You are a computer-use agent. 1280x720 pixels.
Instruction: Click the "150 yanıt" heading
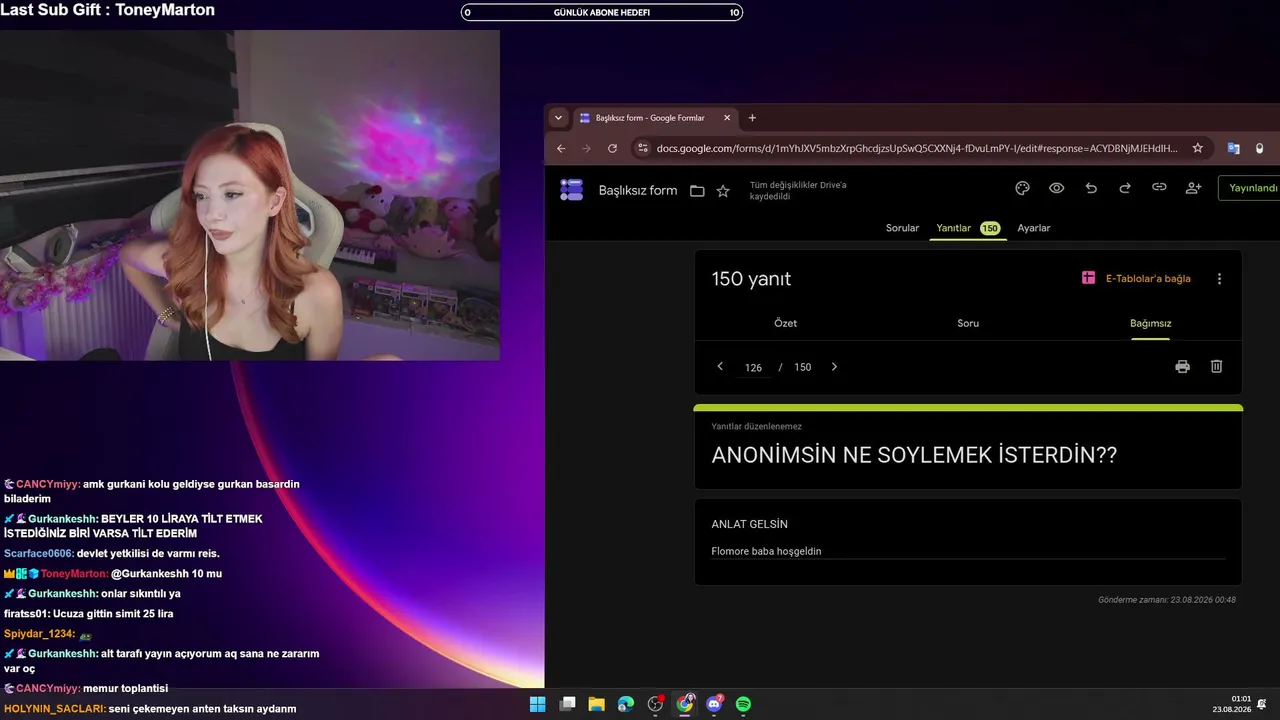point(751,279)
